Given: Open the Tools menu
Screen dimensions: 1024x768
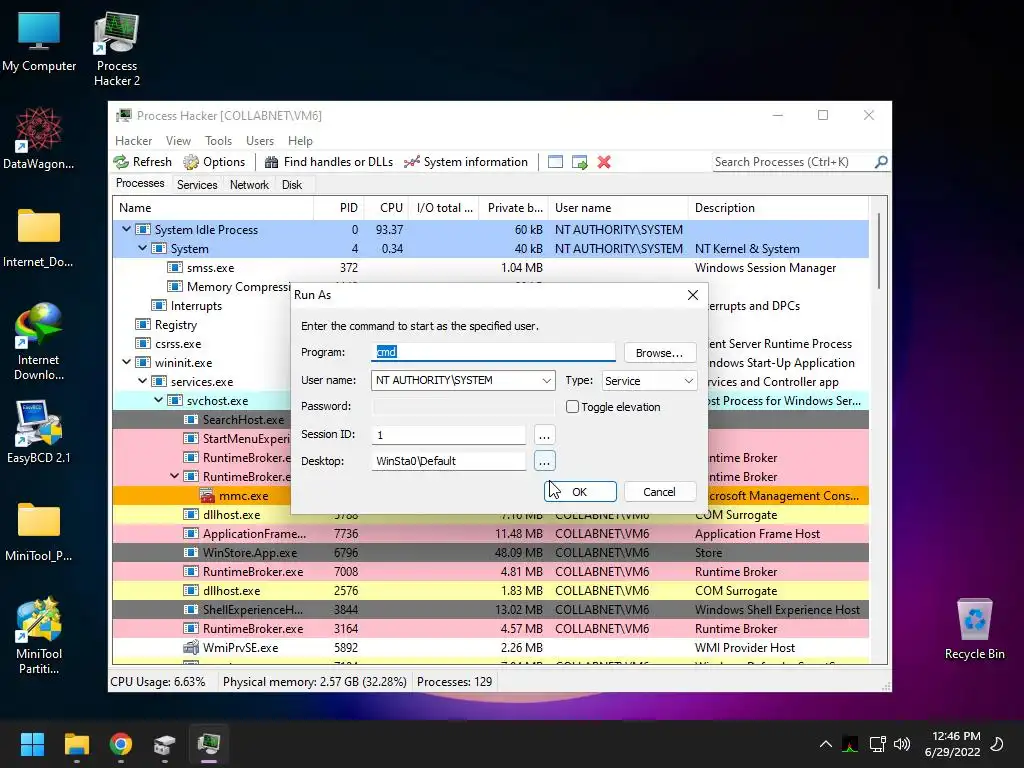Looking at the screenshot, I should pos(218,141).
